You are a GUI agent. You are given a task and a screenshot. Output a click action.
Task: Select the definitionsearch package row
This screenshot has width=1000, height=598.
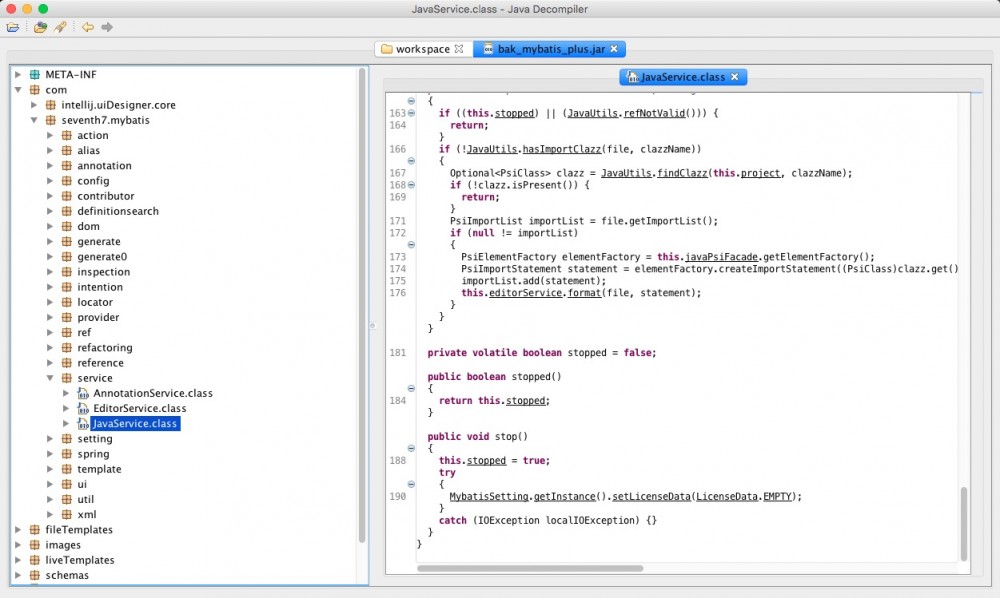[x=118, y=211]
